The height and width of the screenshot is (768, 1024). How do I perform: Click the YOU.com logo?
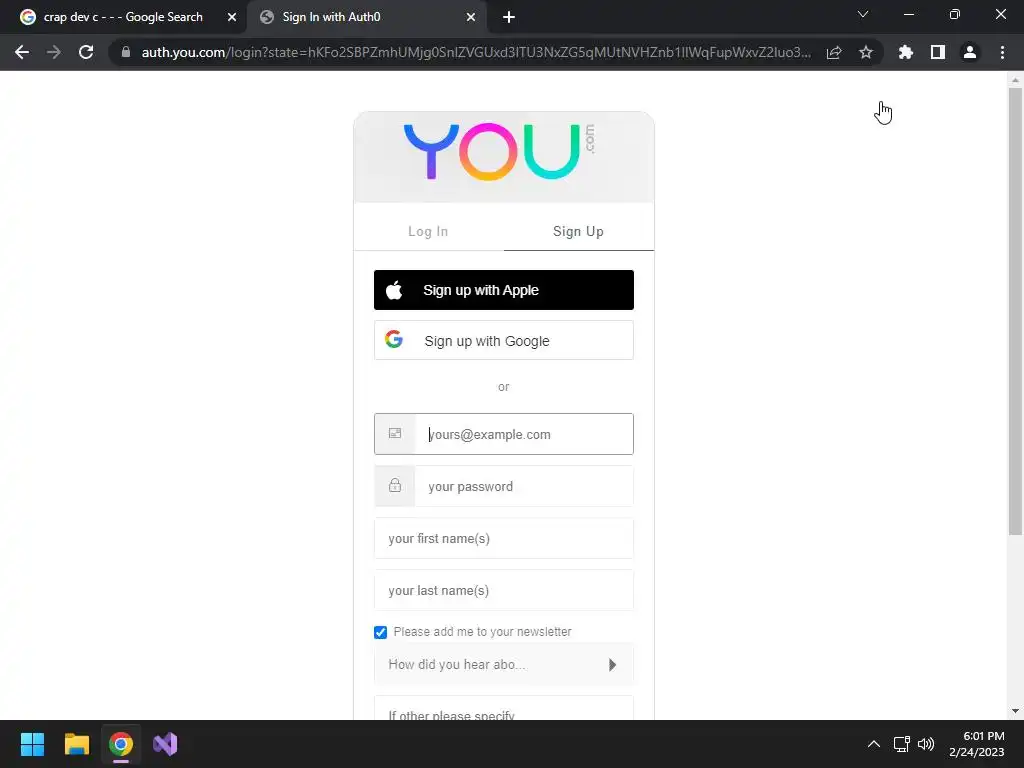click(500, 151)
